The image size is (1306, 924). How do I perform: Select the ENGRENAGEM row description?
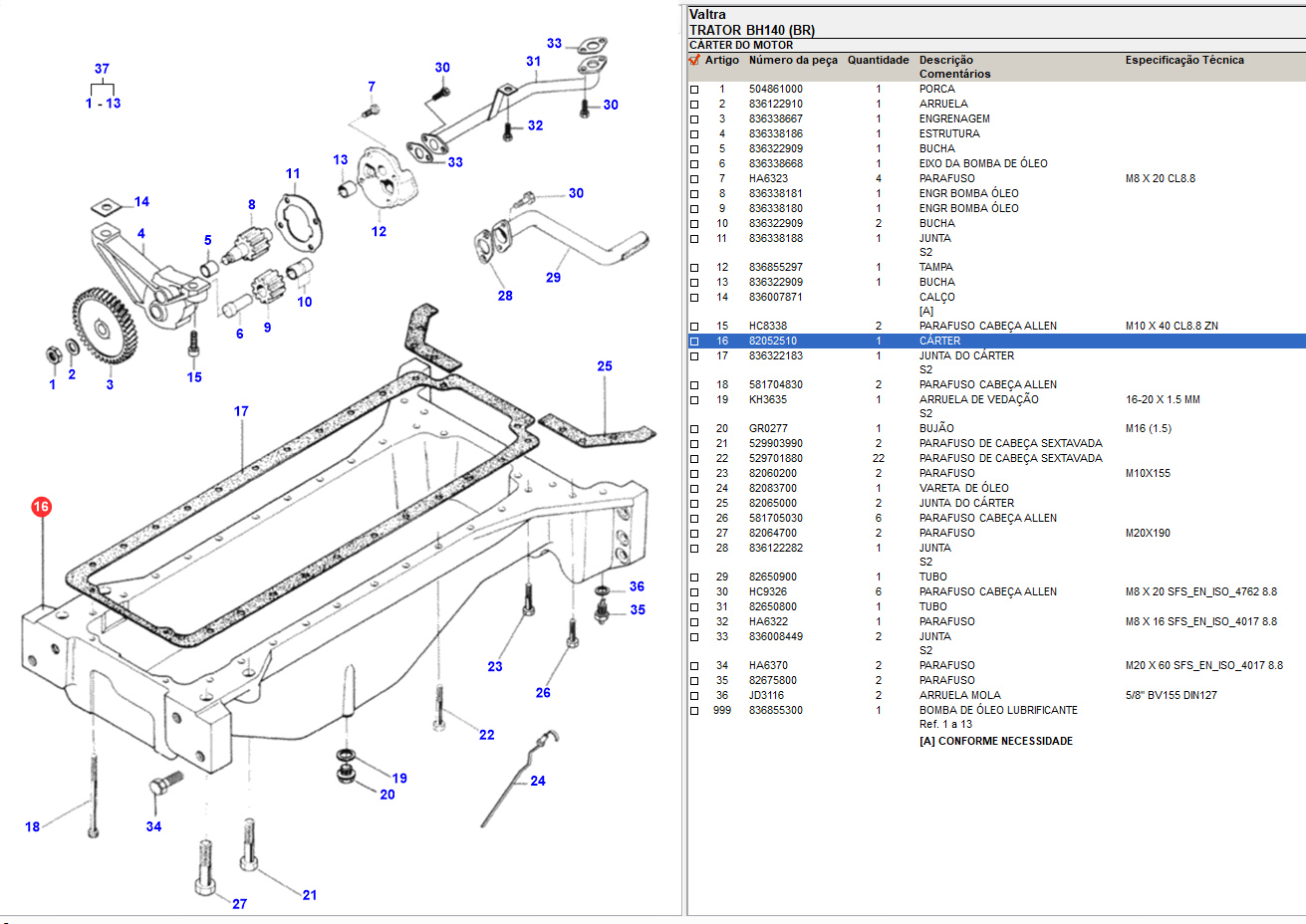coord(953,118)
